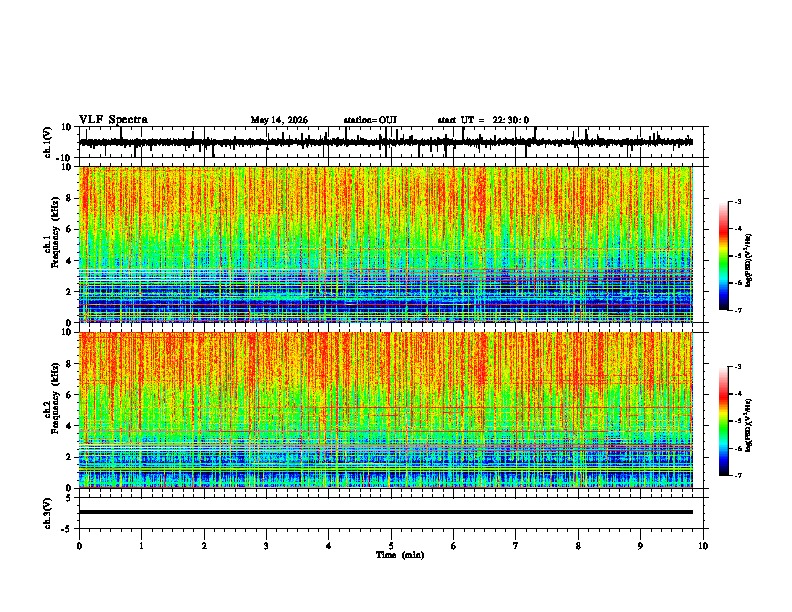Select the May 14, 2026 date label

tap(279, 120)
